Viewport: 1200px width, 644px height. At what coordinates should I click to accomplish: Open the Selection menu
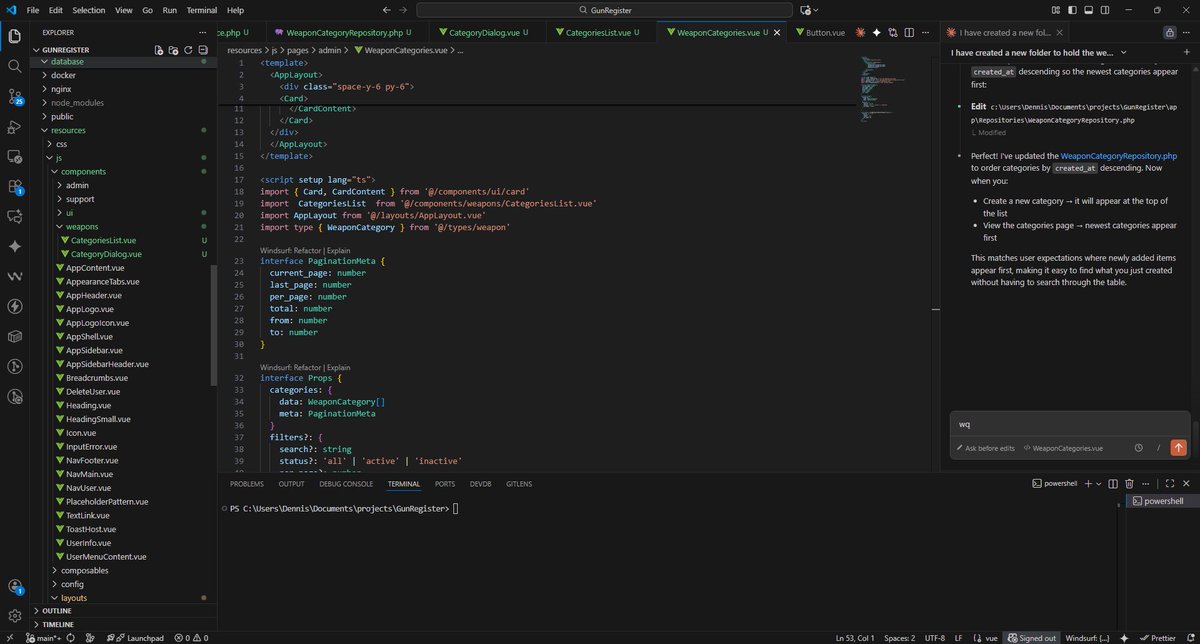click(88, 9)
